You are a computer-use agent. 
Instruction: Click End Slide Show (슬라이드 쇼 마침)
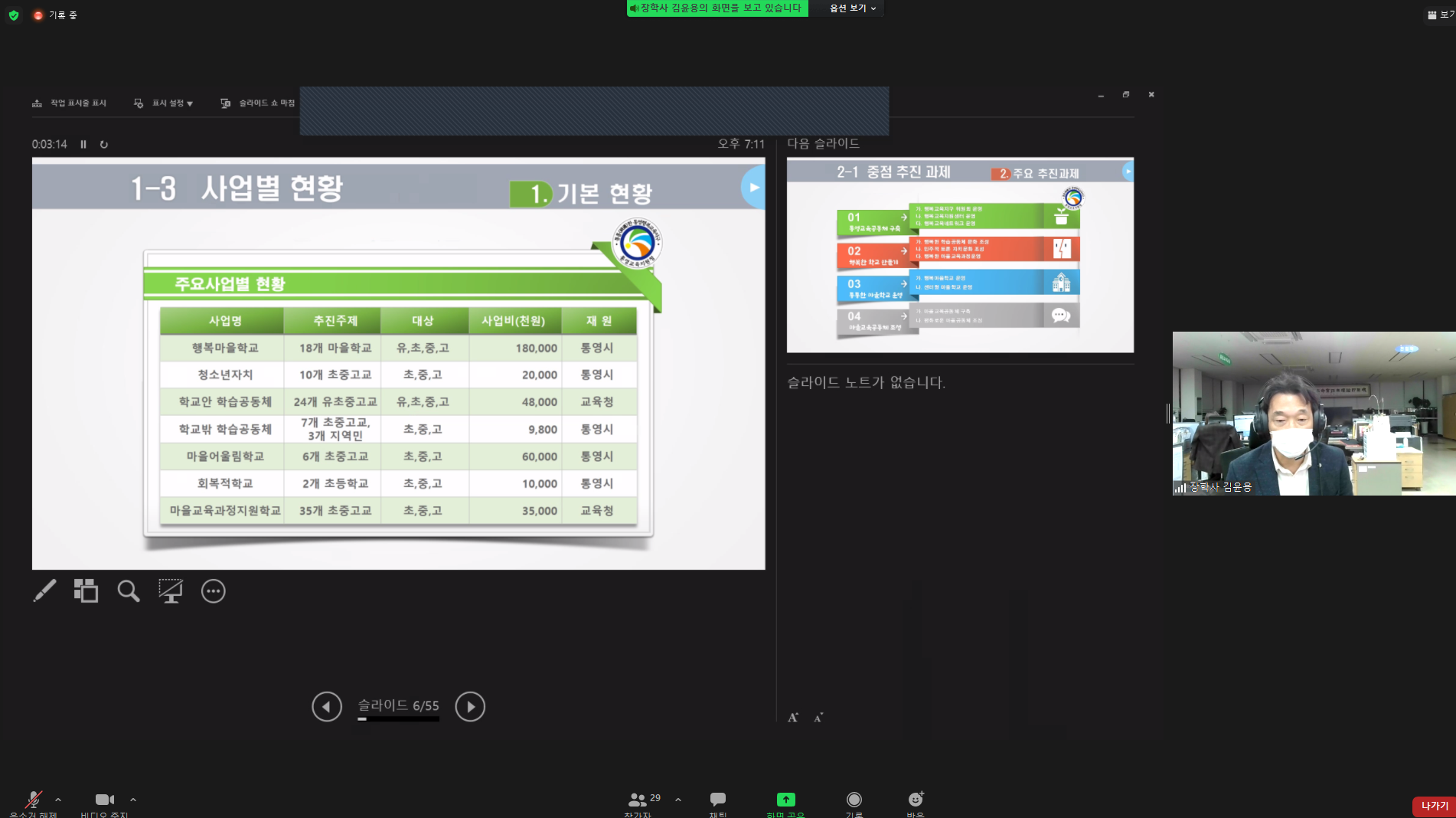(x=258, y=103)
